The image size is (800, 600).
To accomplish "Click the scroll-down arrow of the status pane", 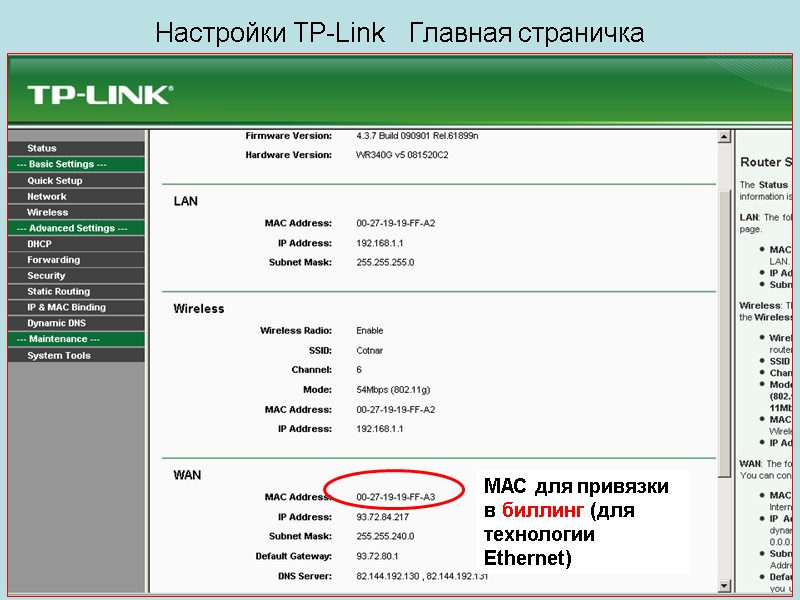I will click(x=723, y=583).
